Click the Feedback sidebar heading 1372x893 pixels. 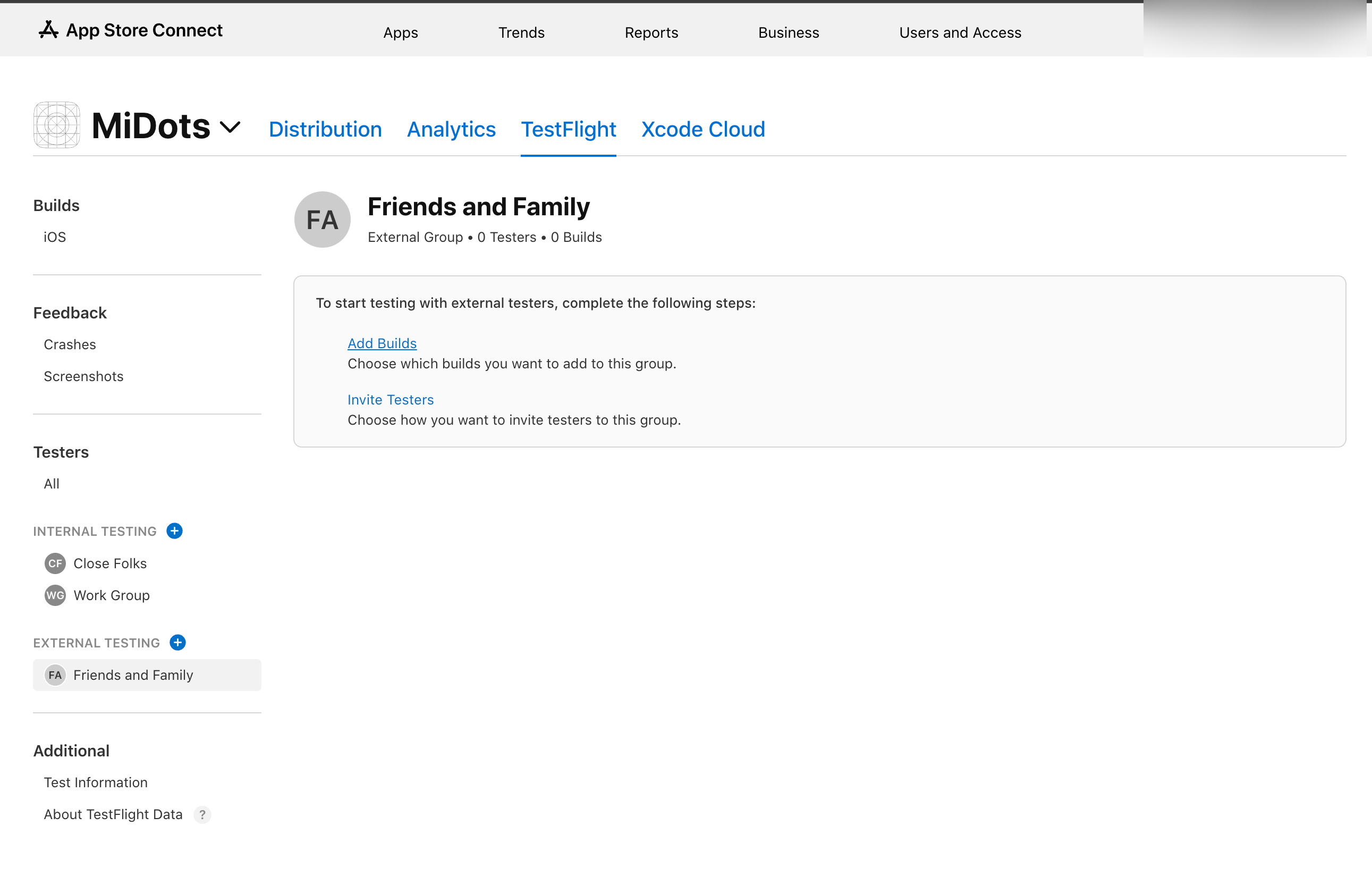point(70,313)
